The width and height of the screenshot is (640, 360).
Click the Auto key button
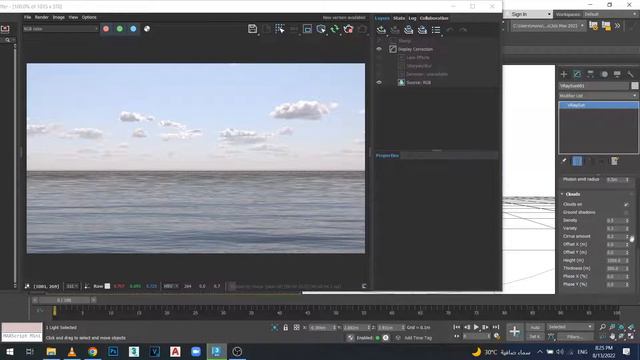point(535,327)
